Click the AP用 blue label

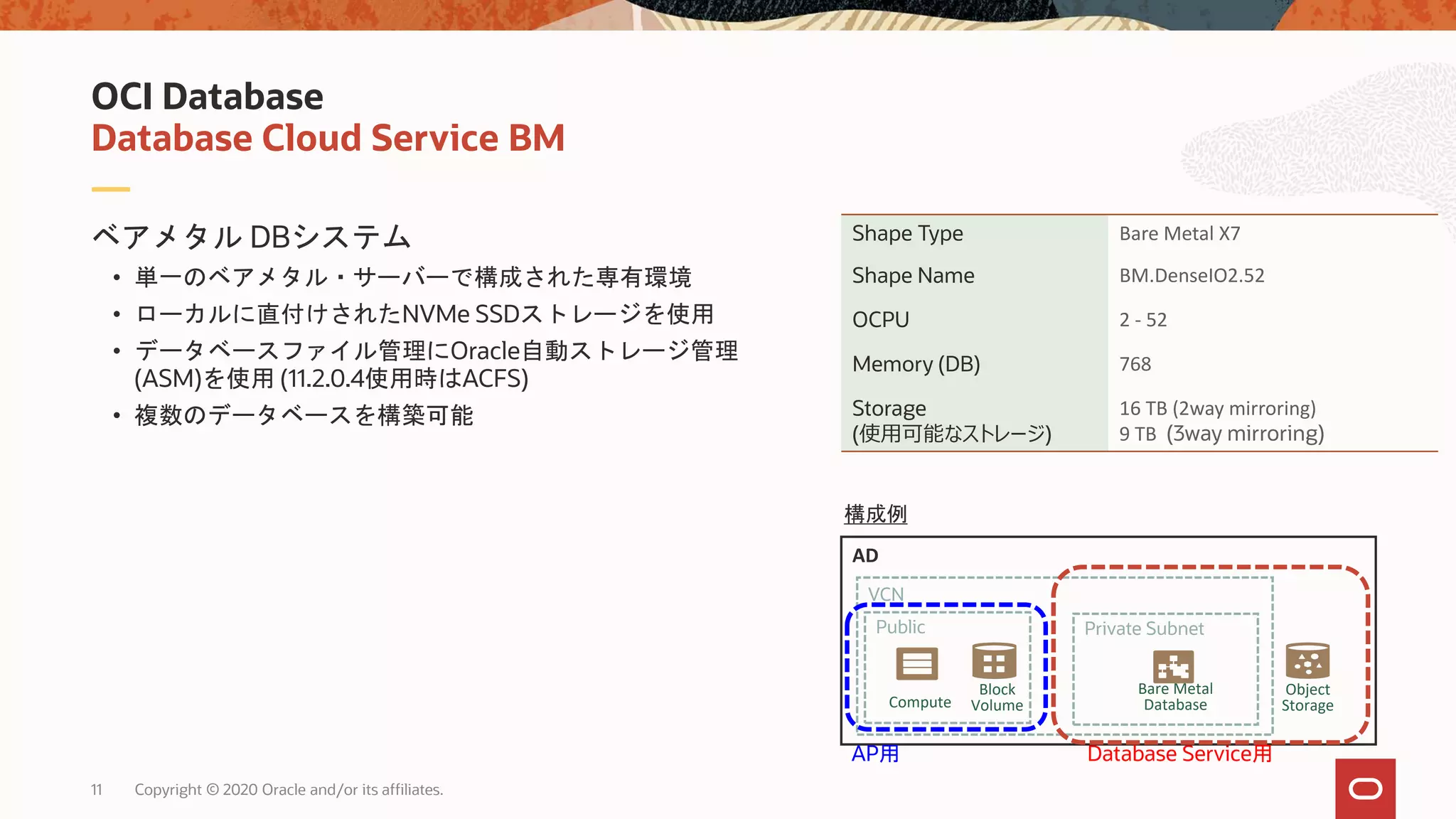coord(875,754)
